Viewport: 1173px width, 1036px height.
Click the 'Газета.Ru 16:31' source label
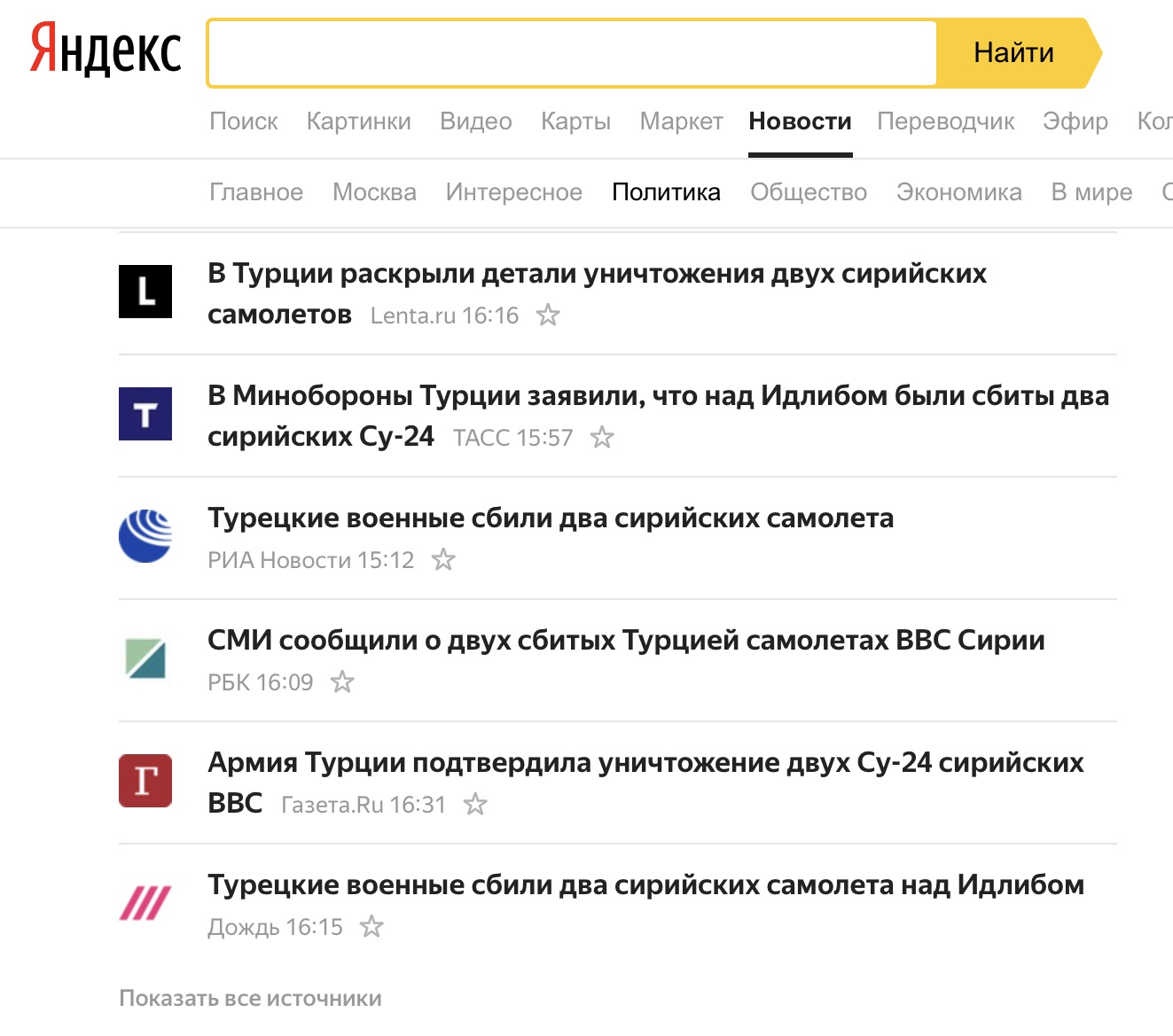[x=364, y=805]
